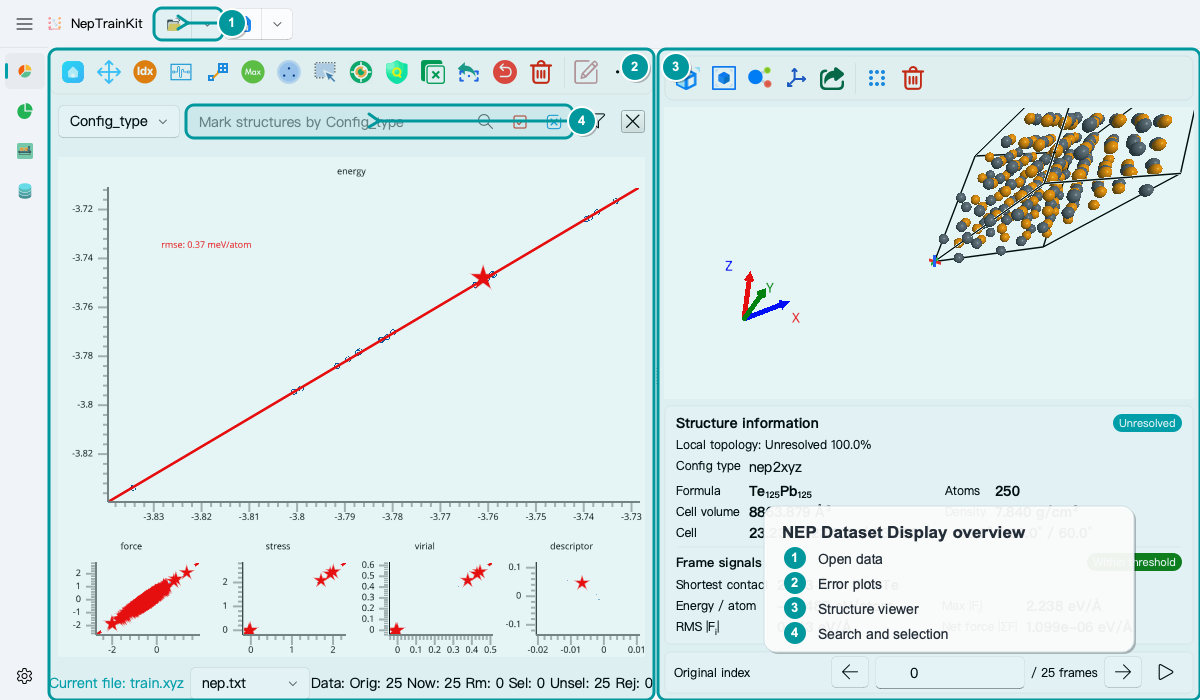This screenshot has height=700, width=1200.
Task: Open the green pie chart sidebar page
Action: point(25,111)
